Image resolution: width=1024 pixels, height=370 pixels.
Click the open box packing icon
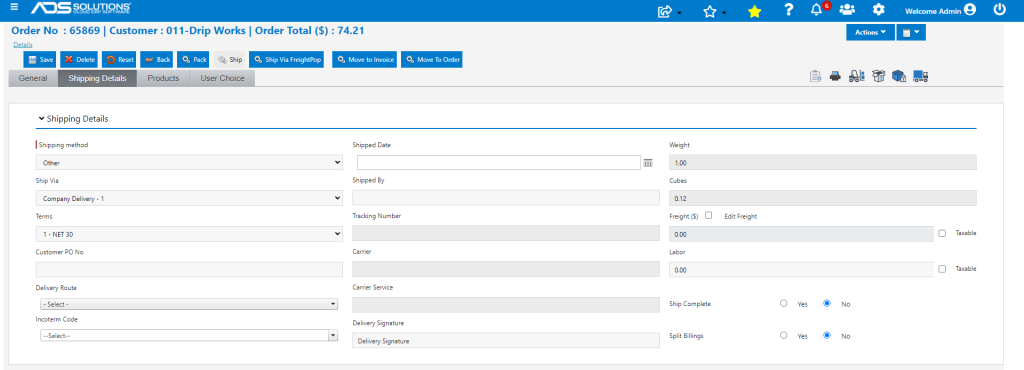coord(878,76)
